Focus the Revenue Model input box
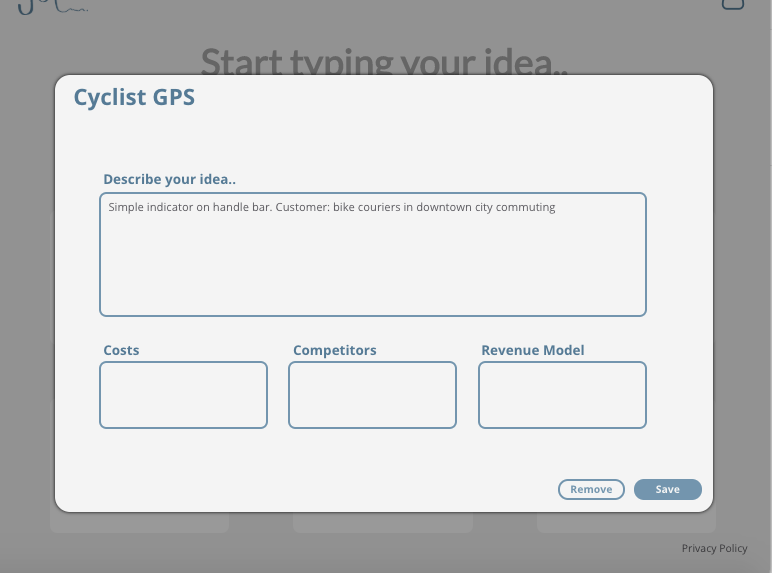 [x=562, y=395]
